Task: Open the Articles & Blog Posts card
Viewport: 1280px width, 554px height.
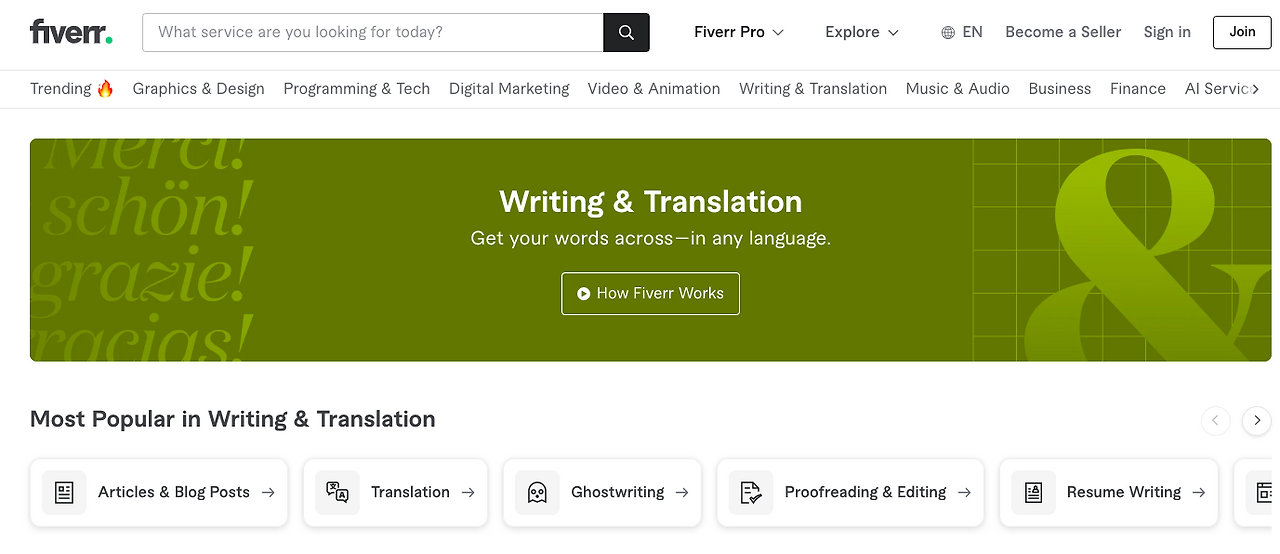Action: [x=159, y=492]
